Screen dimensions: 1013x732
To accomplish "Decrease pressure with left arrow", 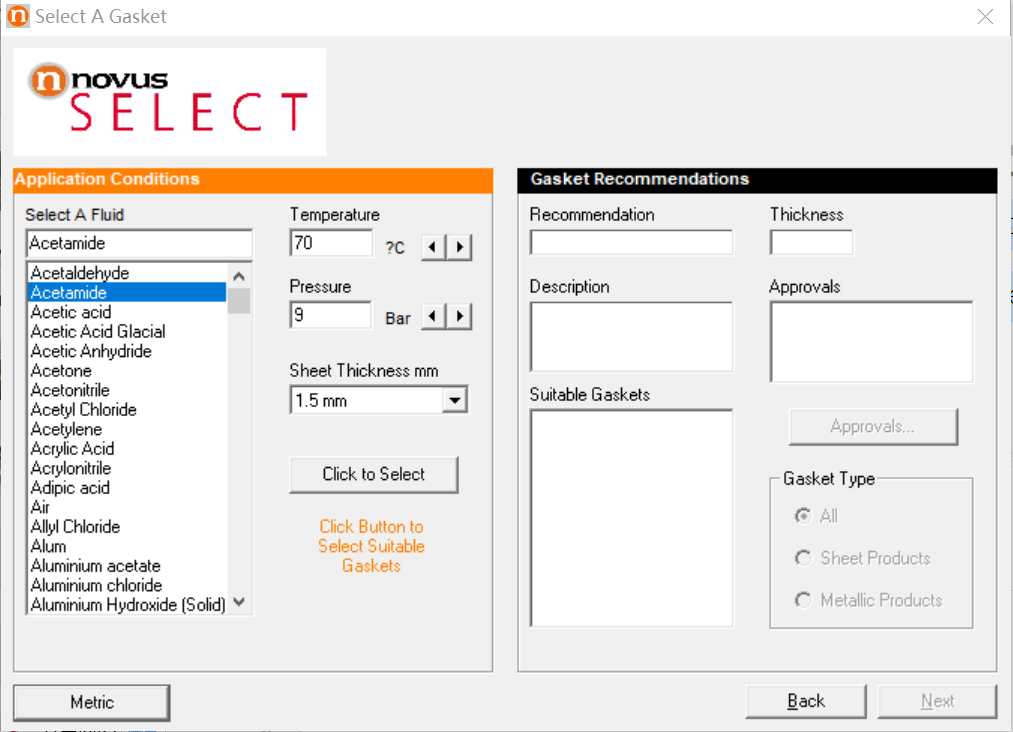I will [433, 317].
